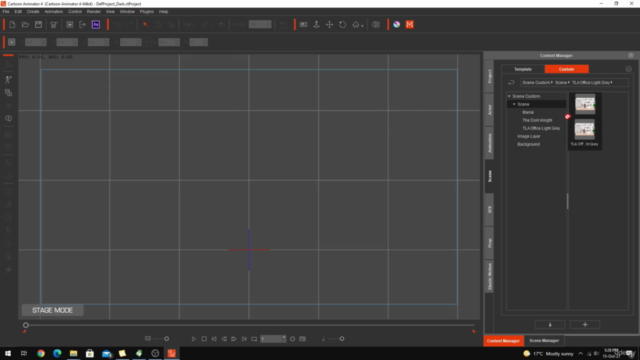Click the download arrow button in Content Manager
640x360 pixels.
pos(550,324)
